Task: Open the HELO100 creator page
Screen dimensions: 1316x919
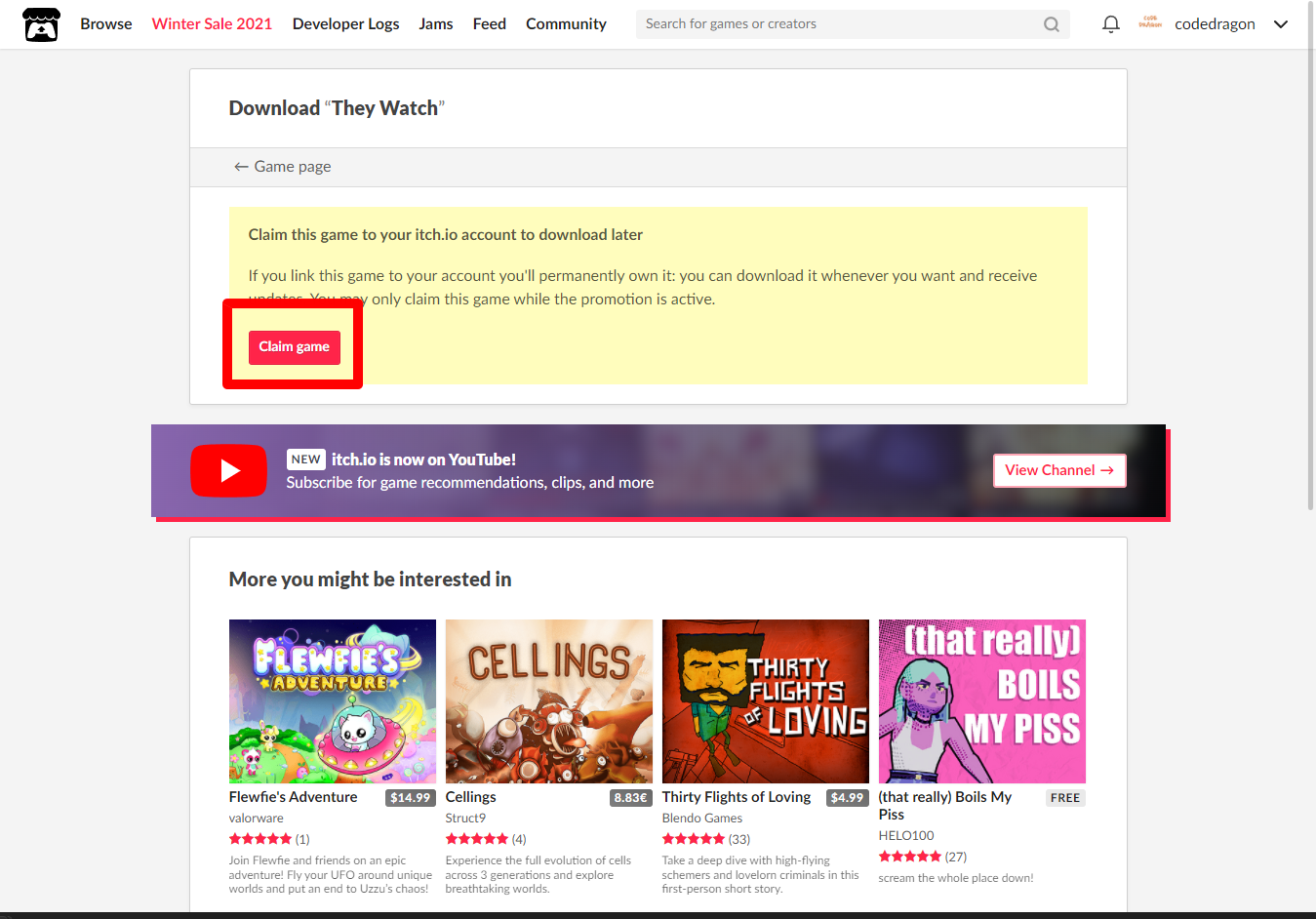Action: 906,836
